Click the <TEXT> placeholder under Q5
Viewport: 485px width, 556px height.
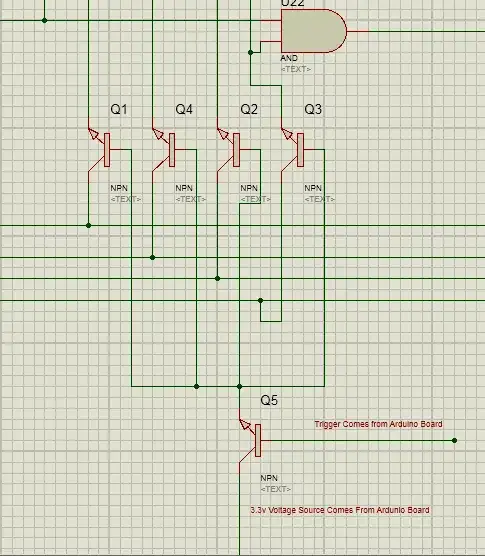pos(275,489)
